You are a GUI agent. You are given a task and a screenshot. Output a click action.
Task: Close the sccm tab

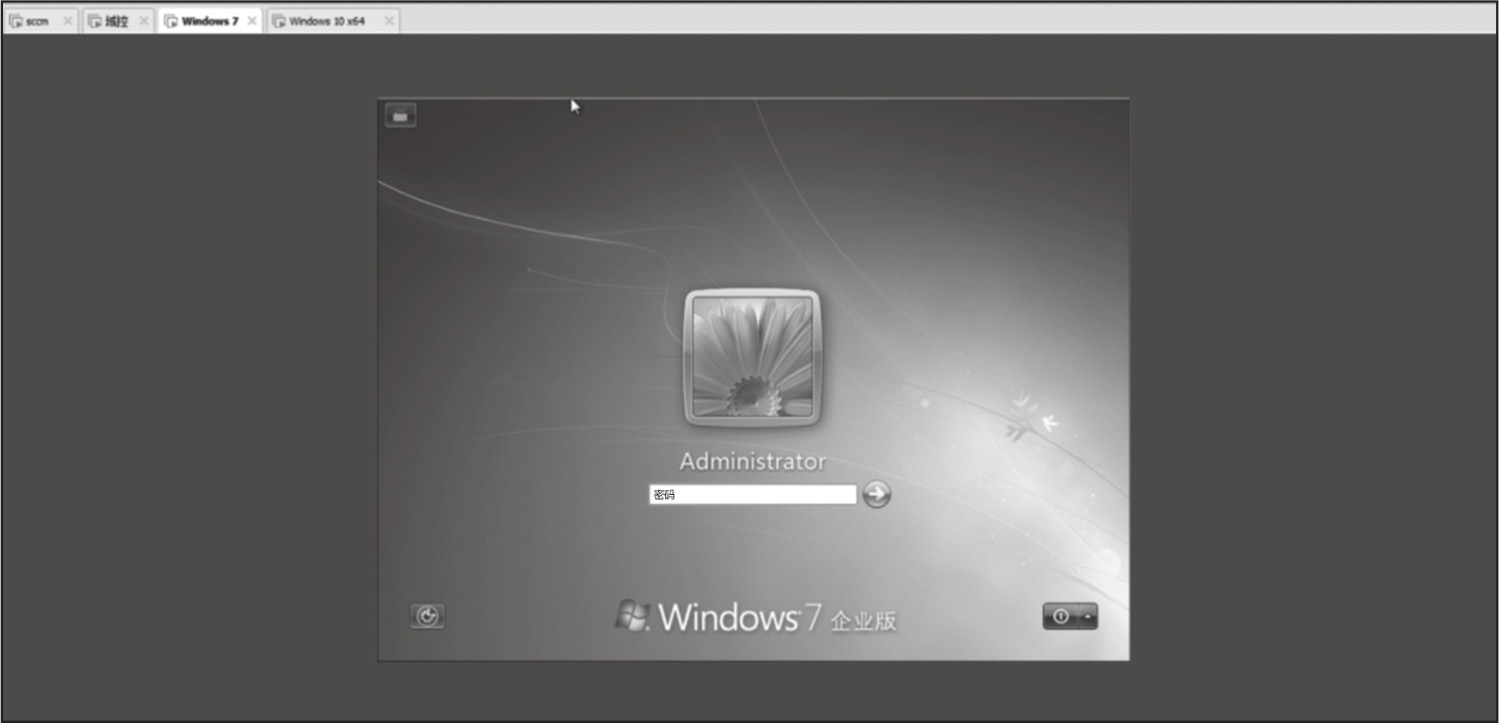68,21
